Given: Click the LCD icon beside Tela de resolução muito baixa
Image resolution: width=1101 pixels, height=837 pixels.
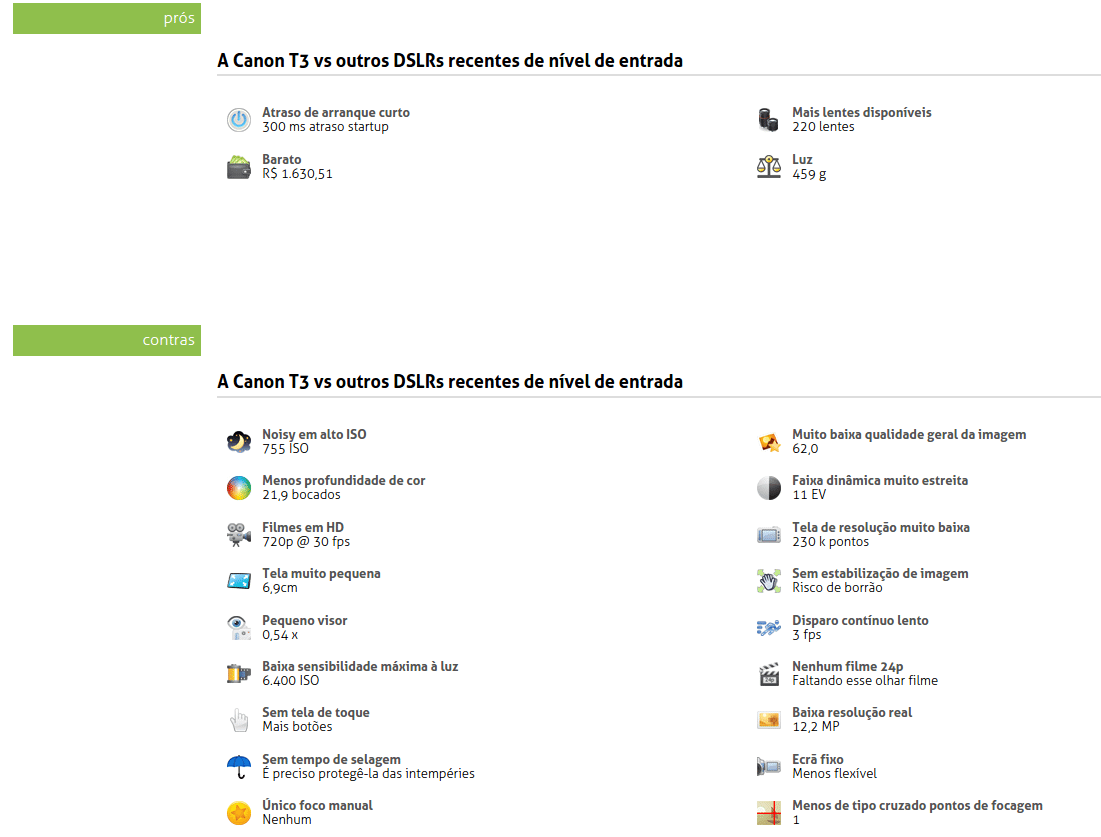Looking at the screenshot, I should [x=769, y=534].
